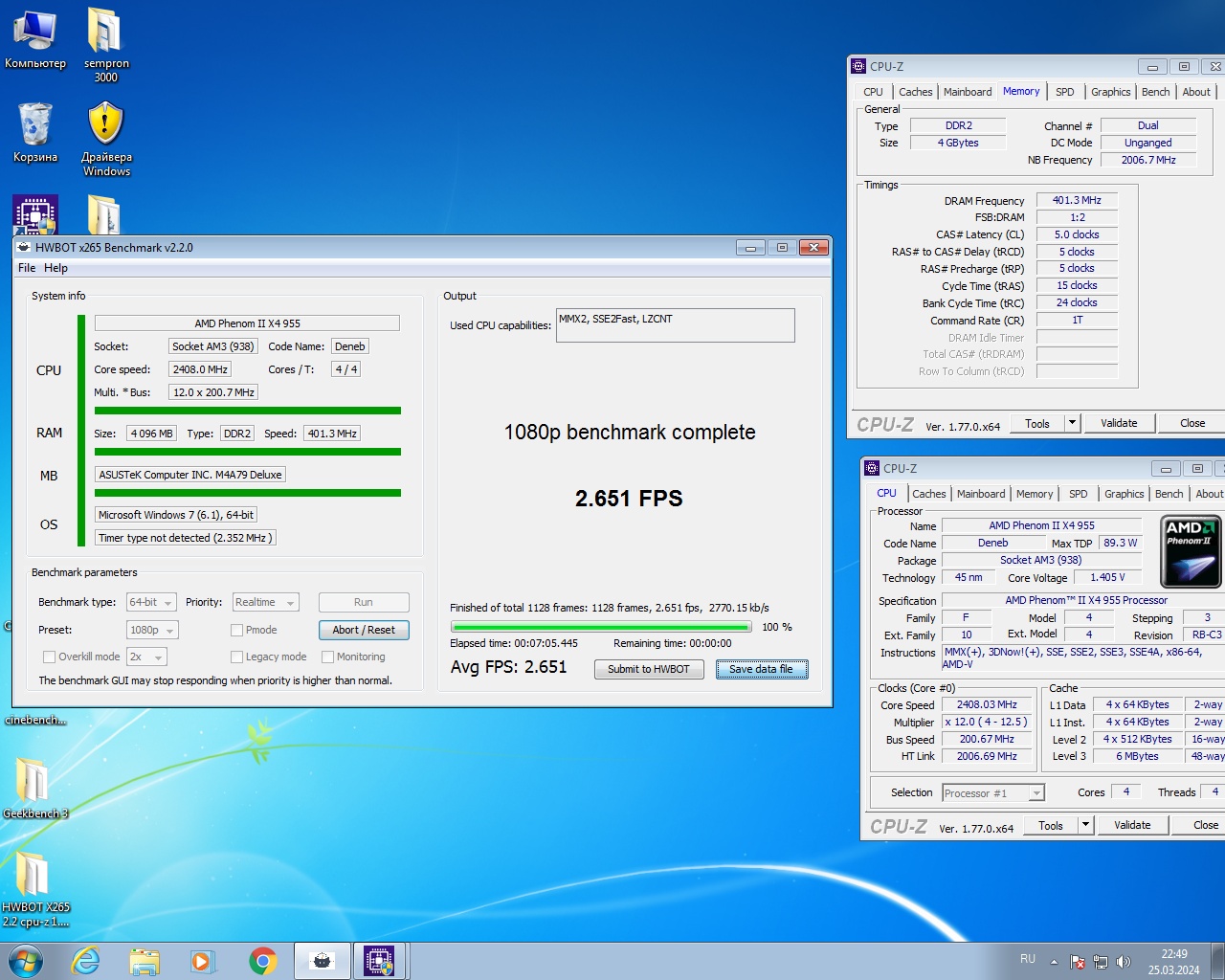Click Close in the Memory CPU-Z window

[x=1192, y=423]
